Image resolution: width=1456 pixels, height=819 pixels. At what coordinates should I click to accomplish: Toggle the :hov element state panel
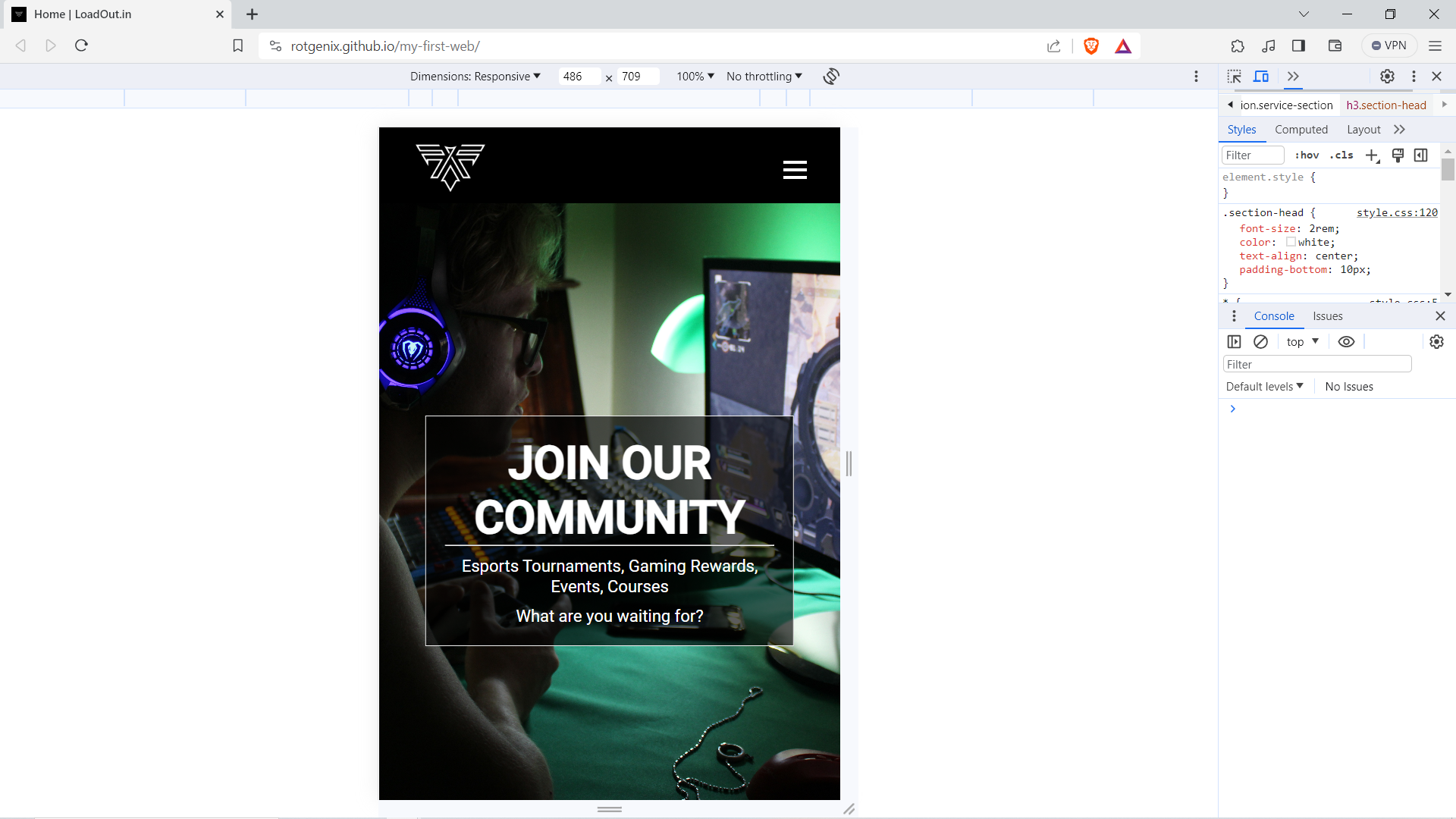[1307, 155]
